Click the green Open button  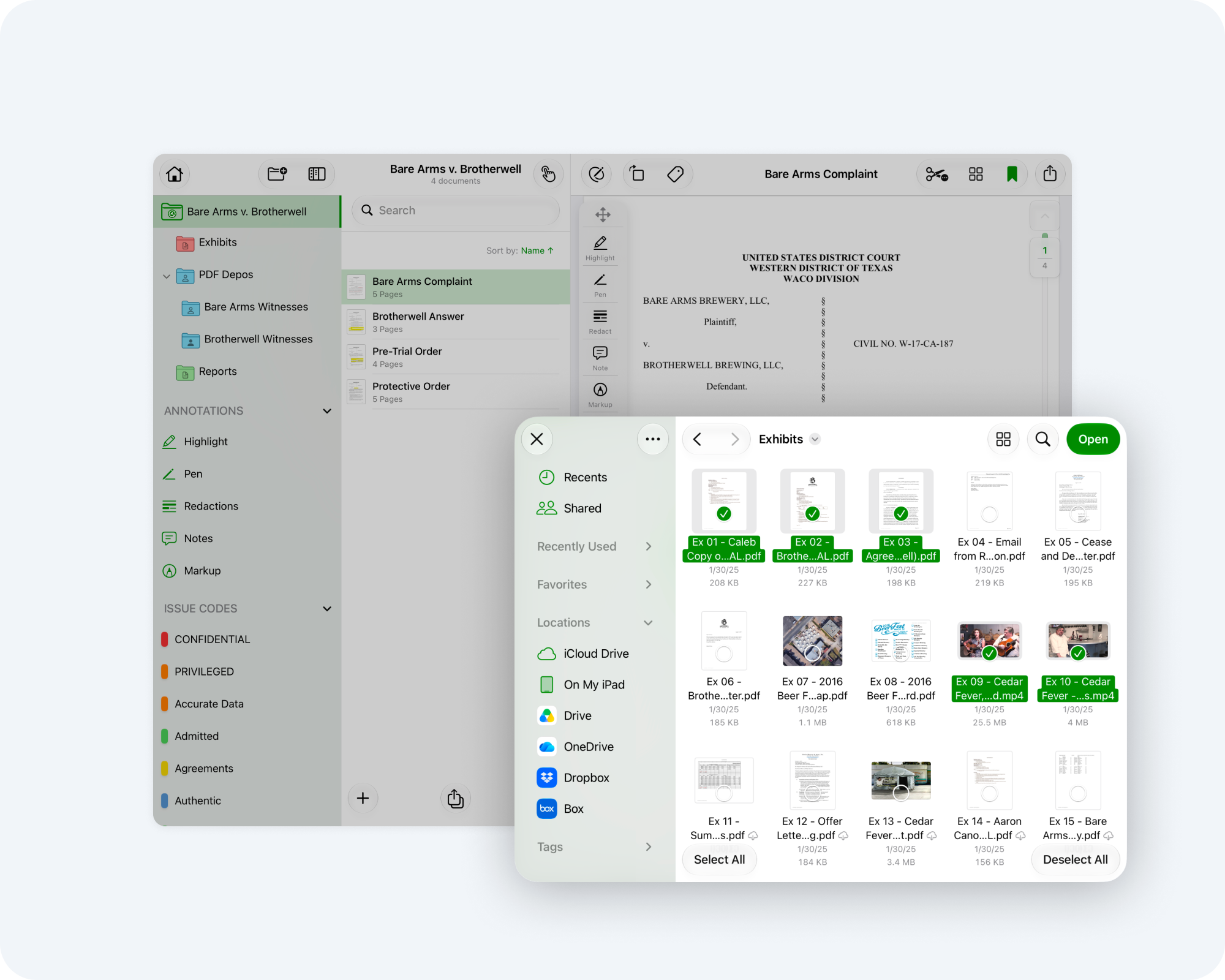[1093, 439]
